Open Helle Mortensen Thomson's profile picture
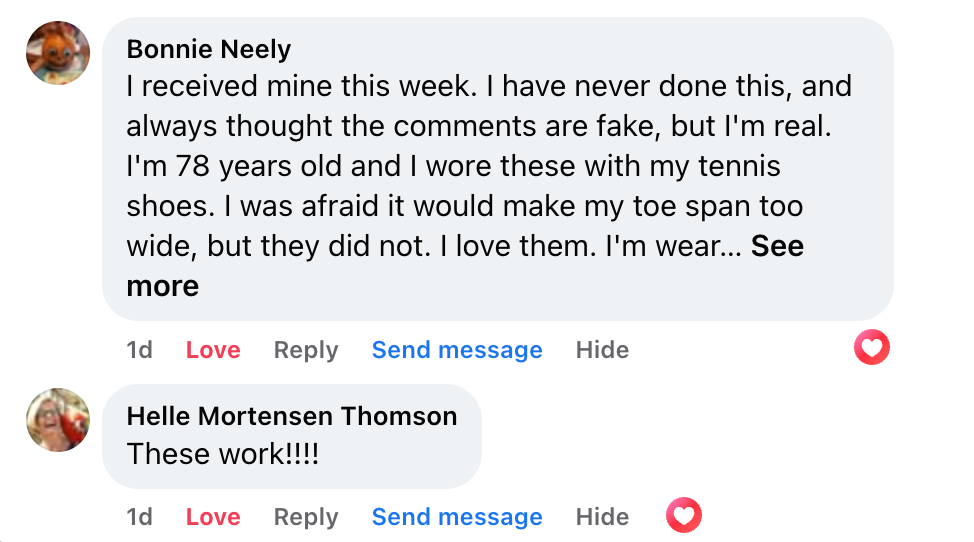 (58, 419)
